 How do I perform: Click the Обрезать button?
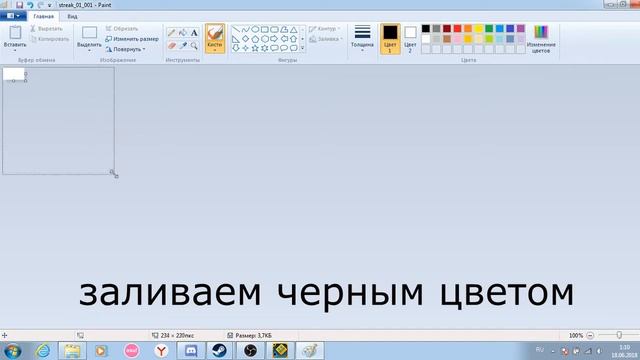click(x=122, y=29)
